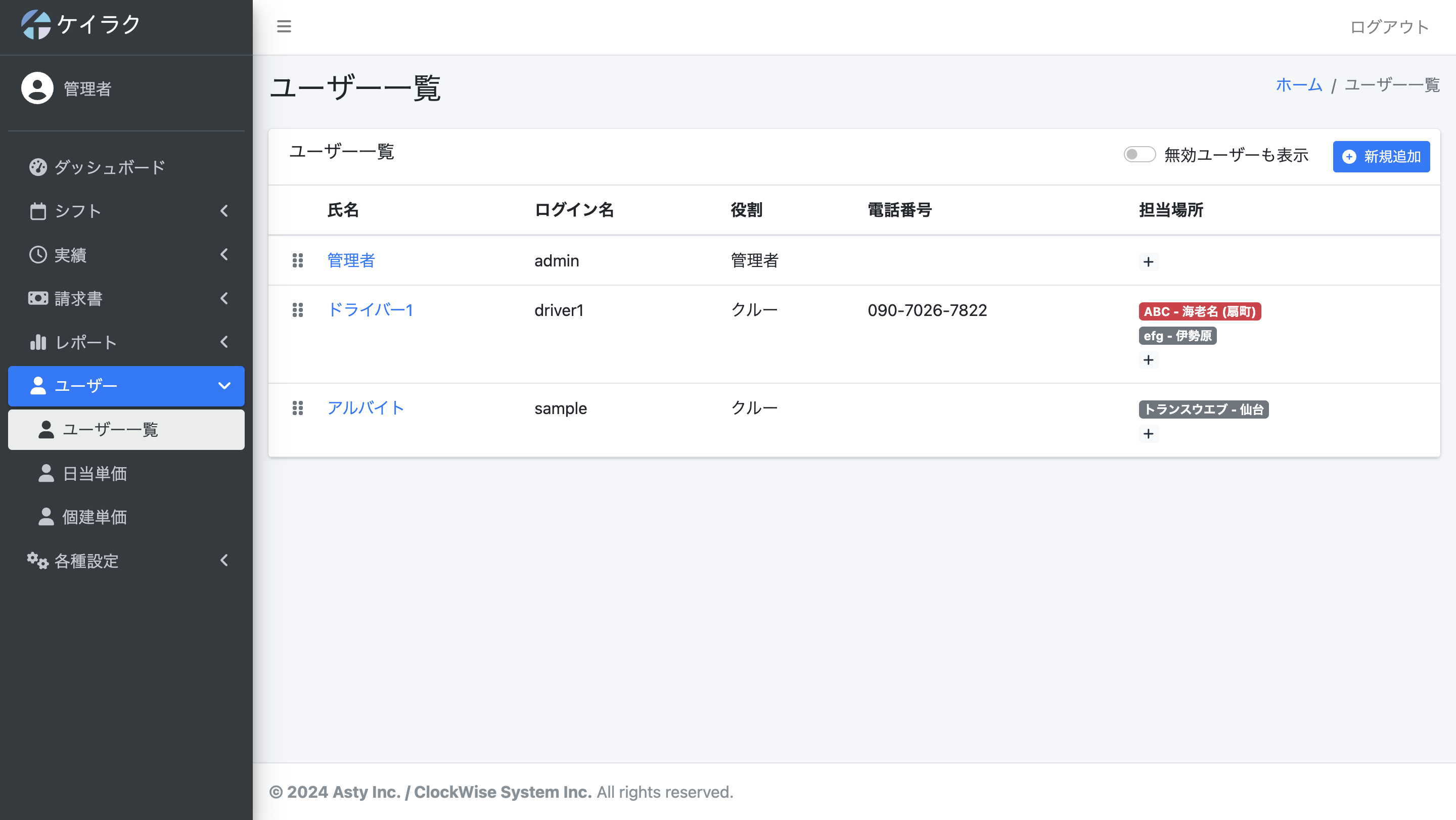Open the ユーザー一覧 submenu item

pyautogui.click(x=126, y=430)
